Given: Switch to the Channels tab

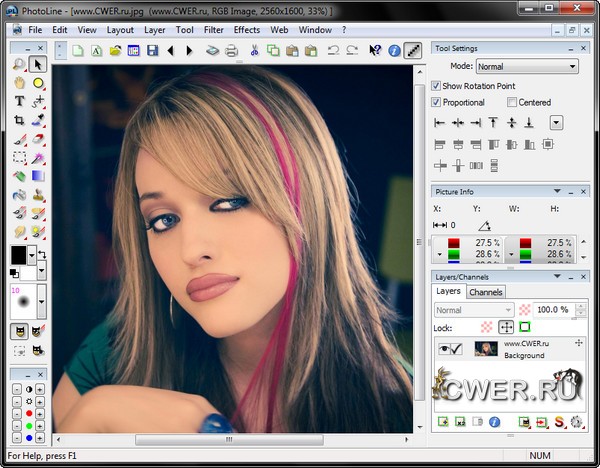Looking at the screenshot, I should point(486,292).
